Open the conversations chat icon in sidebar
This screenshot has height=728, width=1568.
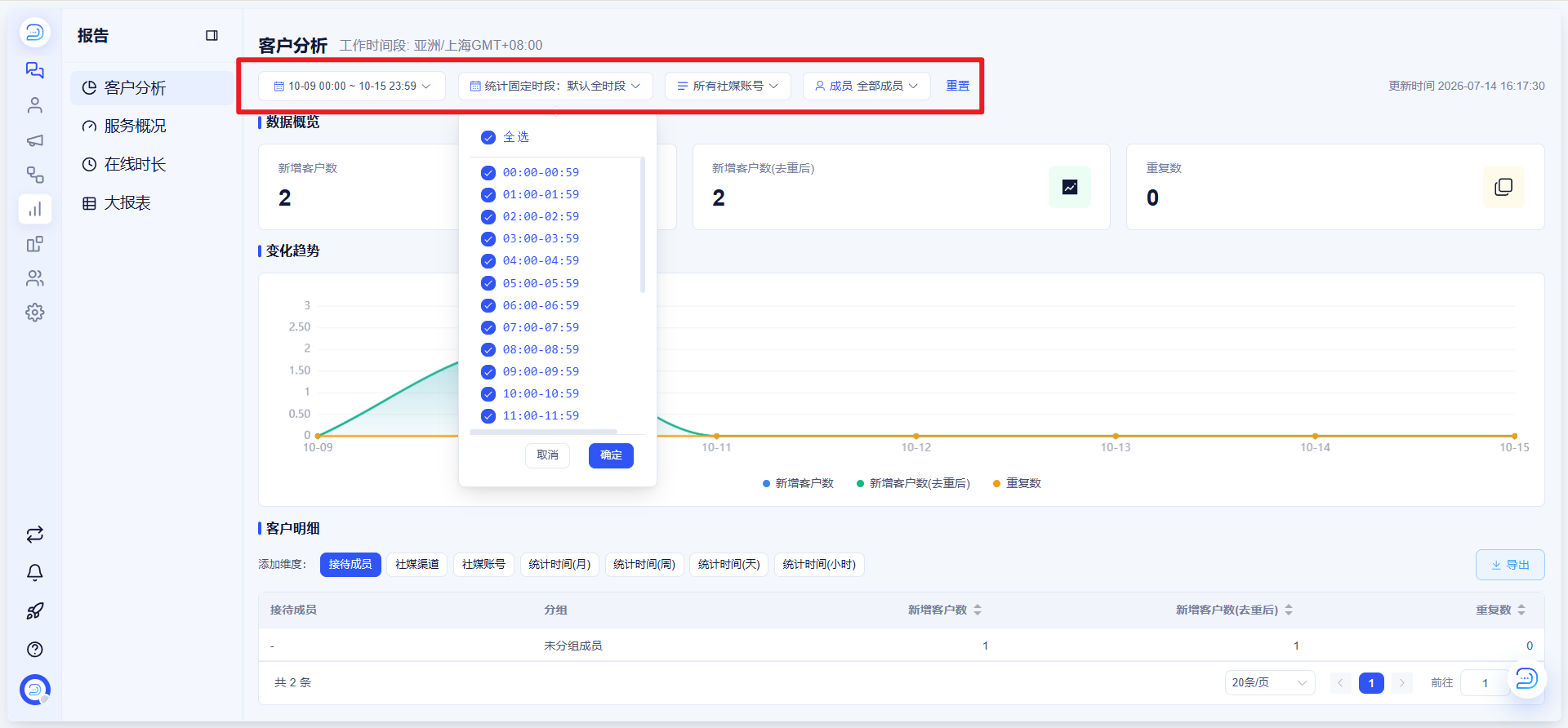[34, 70]
